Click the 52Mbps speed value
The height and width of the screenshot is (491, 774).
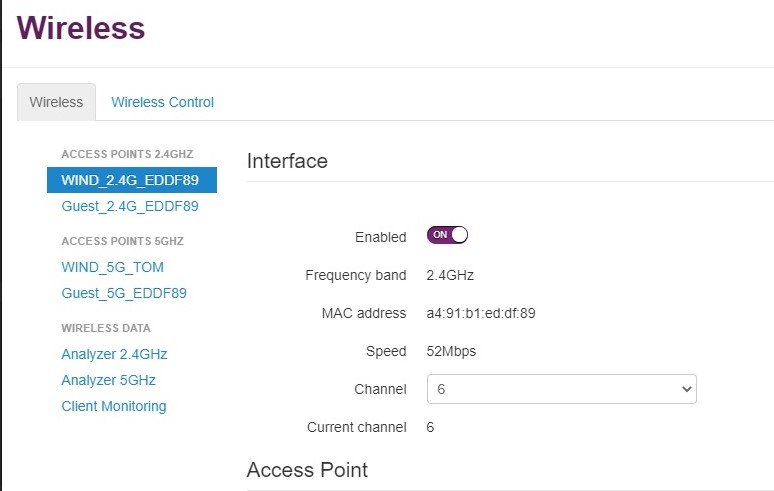coord(451,351)
